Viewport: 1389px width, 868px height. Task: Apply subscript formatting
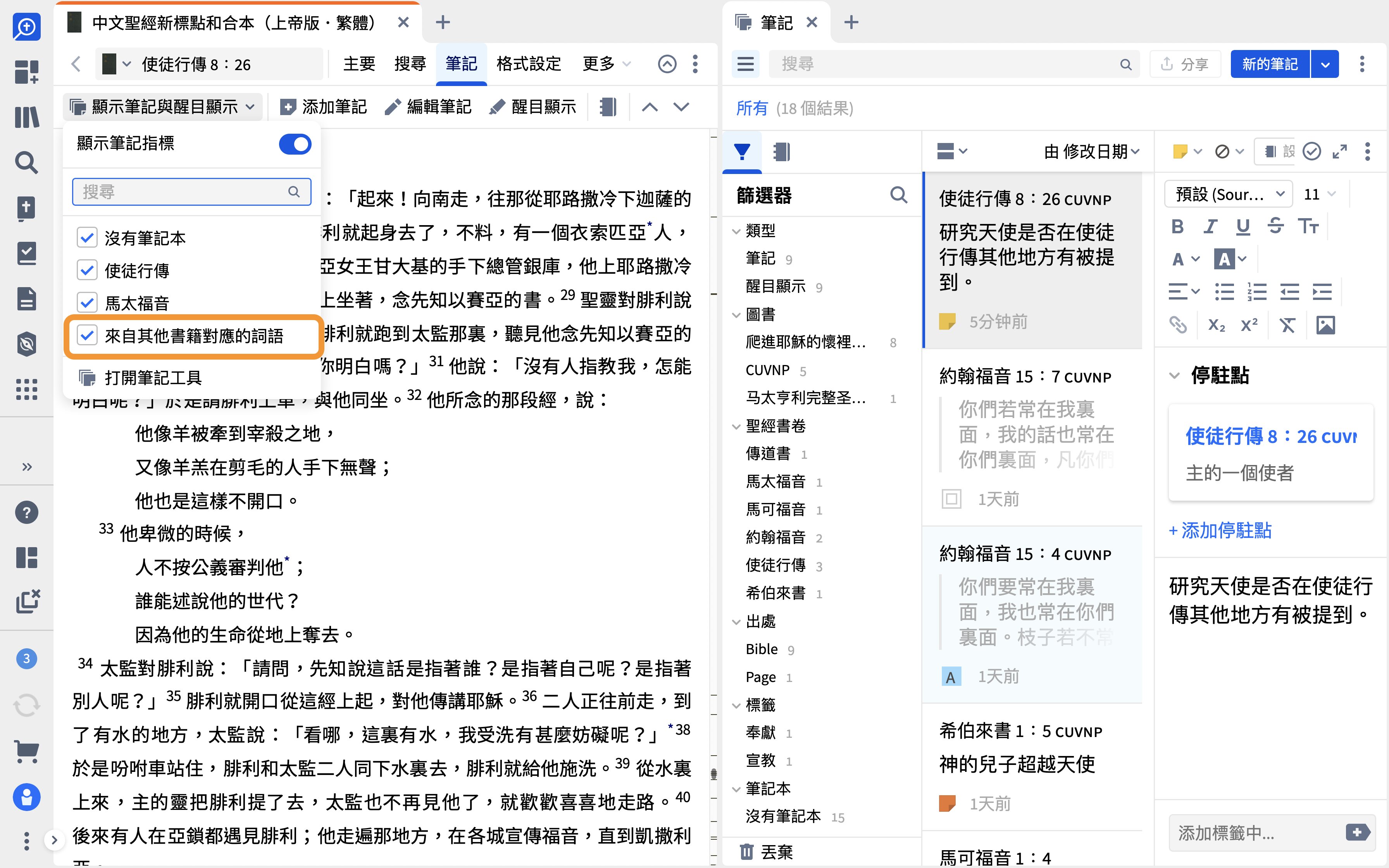[x=1216, y=325]
